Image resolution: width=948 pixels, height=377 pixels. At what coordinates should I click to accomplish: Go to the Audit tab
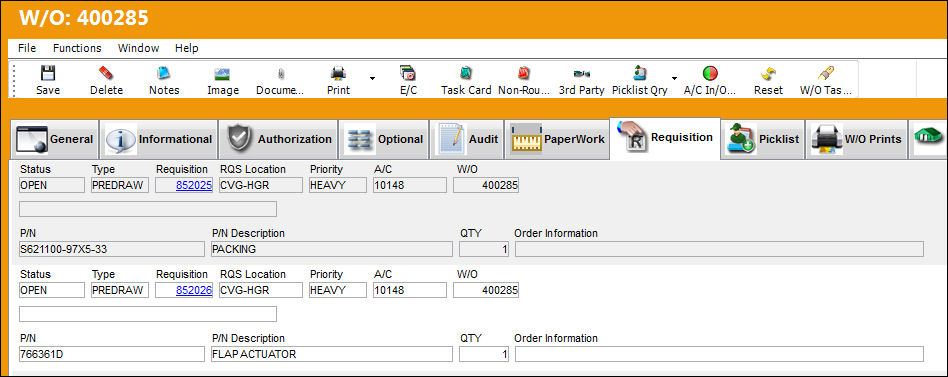[x=467, y=140]
